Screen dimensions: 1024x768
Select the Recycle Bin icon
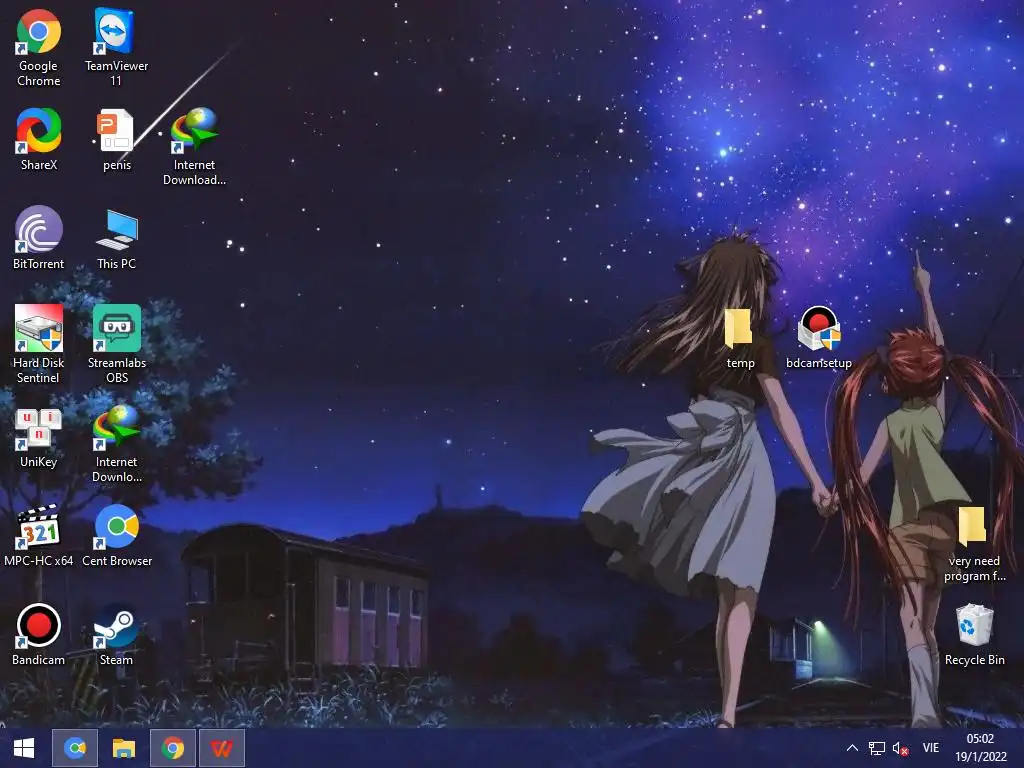tap(974, 635)
